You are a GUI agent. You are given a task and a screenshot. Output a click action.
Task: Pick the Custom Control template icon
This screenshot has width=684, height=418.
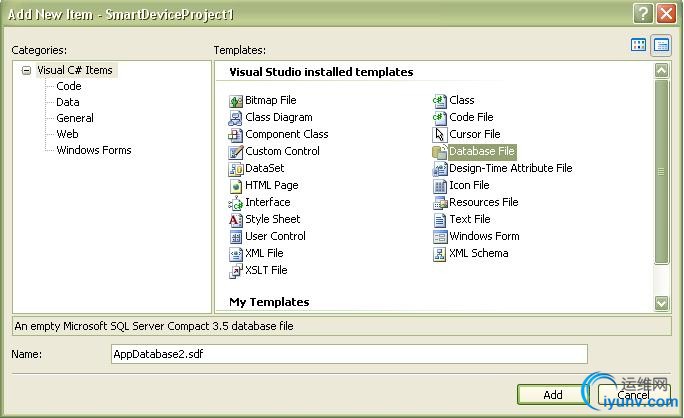point(236,152)
